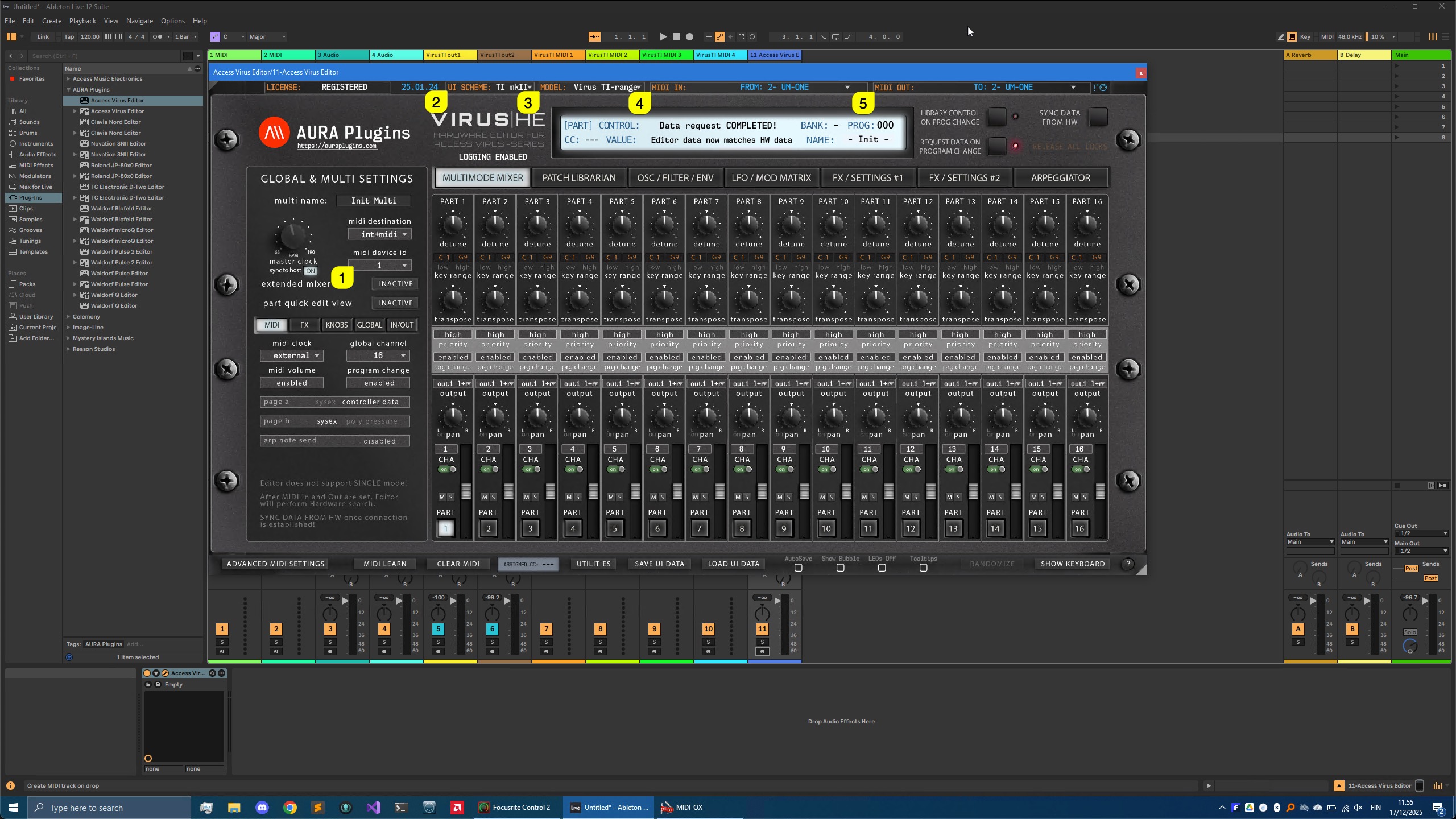Click the Drums category in browser
Viewport: 1456px width, 819px height.
coord(28,133)
